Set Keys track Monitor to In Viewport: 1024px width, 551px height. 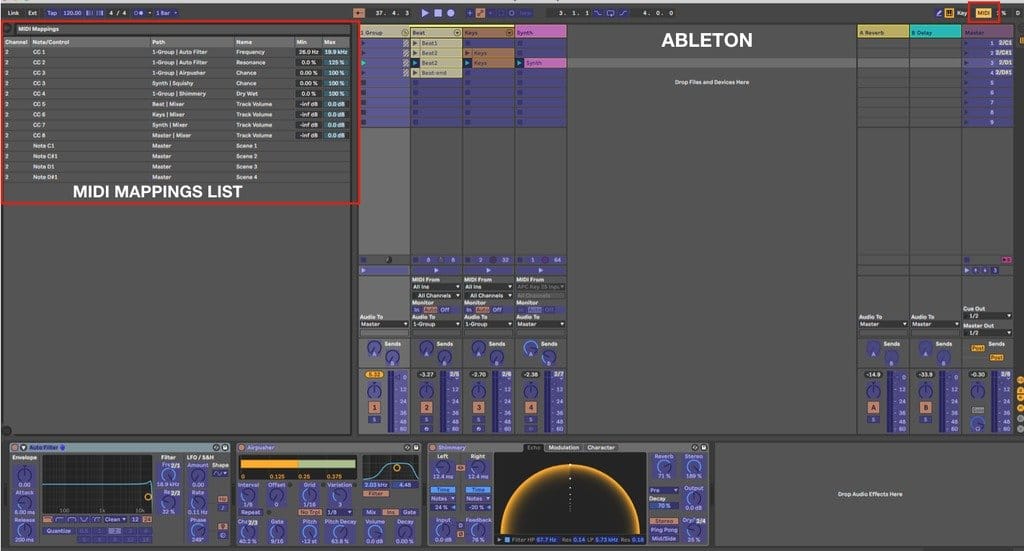point(469,310)
